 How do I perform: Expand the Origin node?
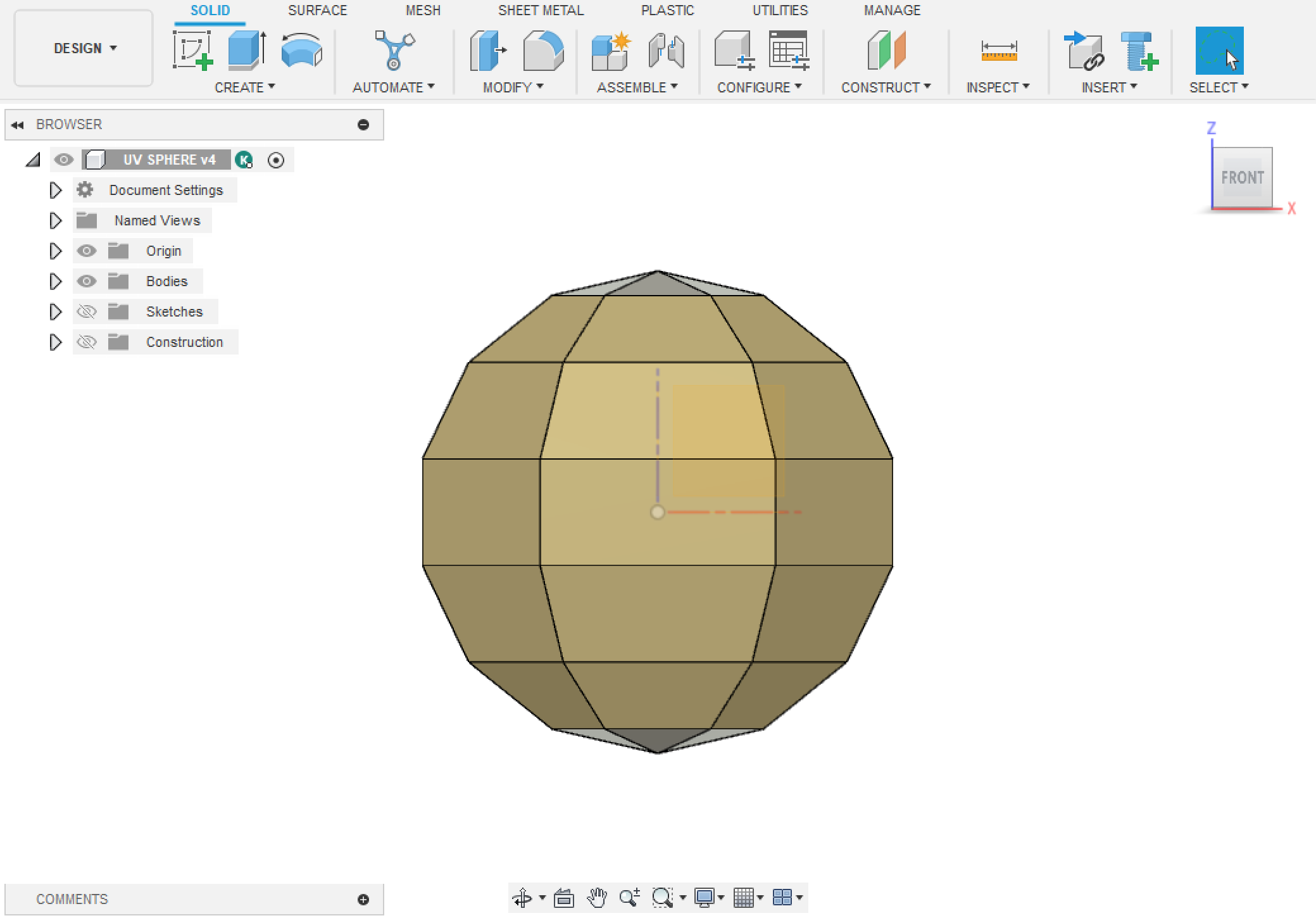tap(56, 251)
